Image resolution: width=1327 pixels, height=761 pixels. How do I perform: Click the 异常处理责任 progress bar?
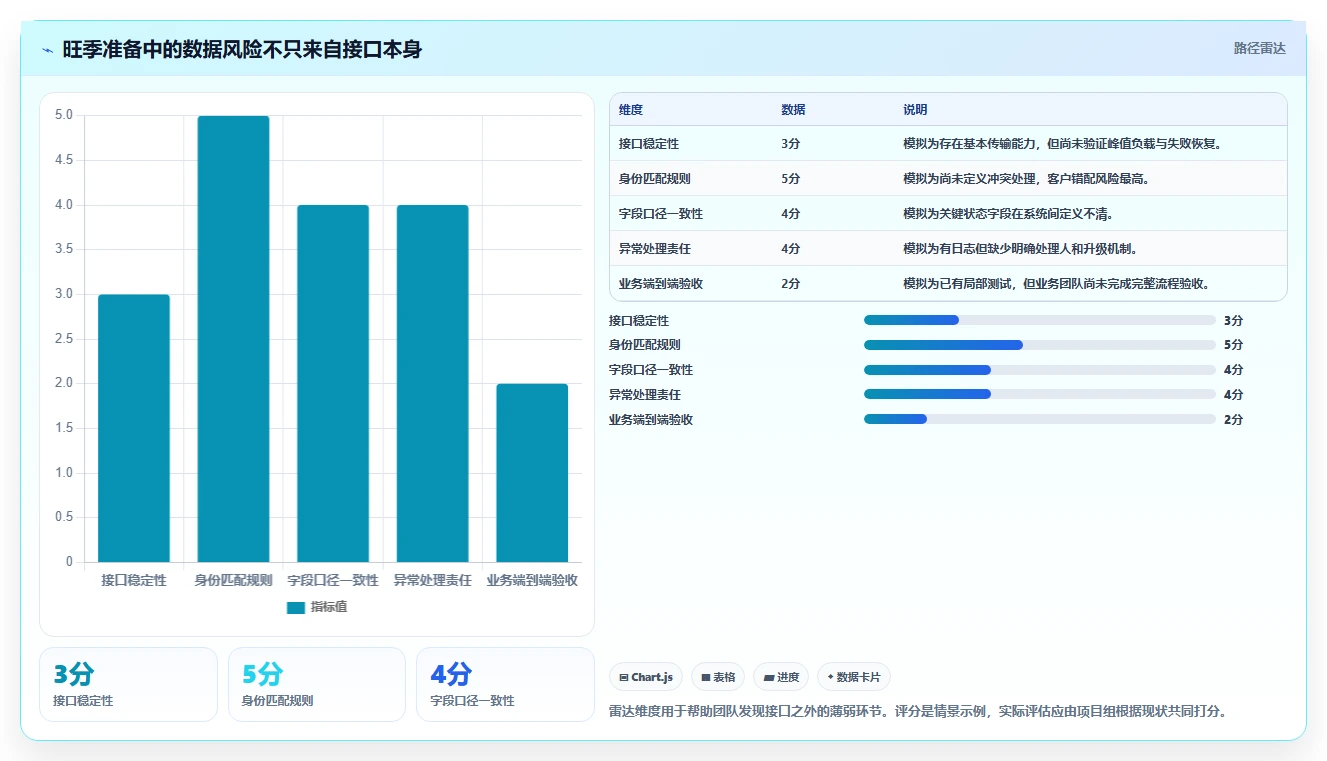[1040, 394]
